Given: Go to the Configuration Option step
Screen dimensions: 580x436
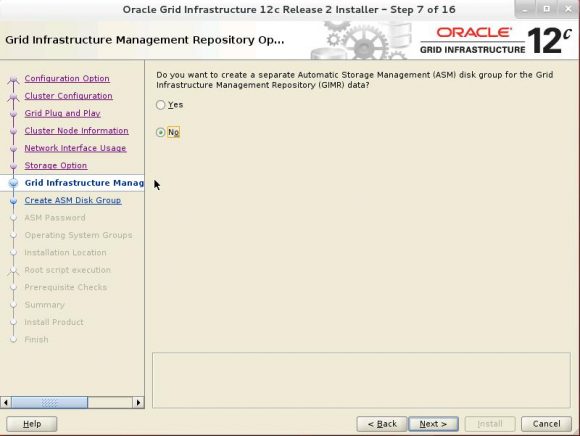Looking at the screenshot, I should 67,78.
